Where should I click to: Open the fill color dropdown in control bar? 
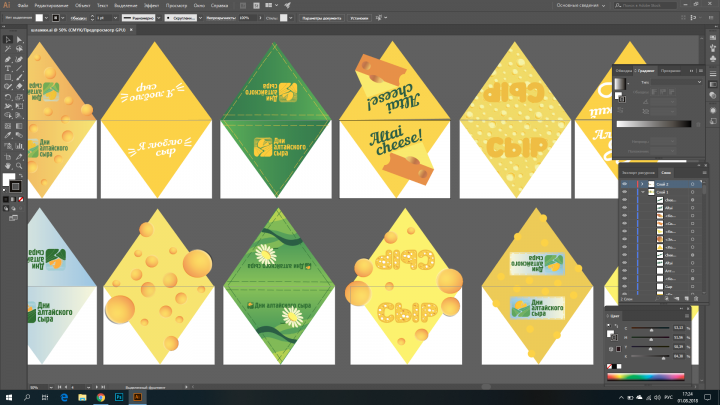click(46, 18)
